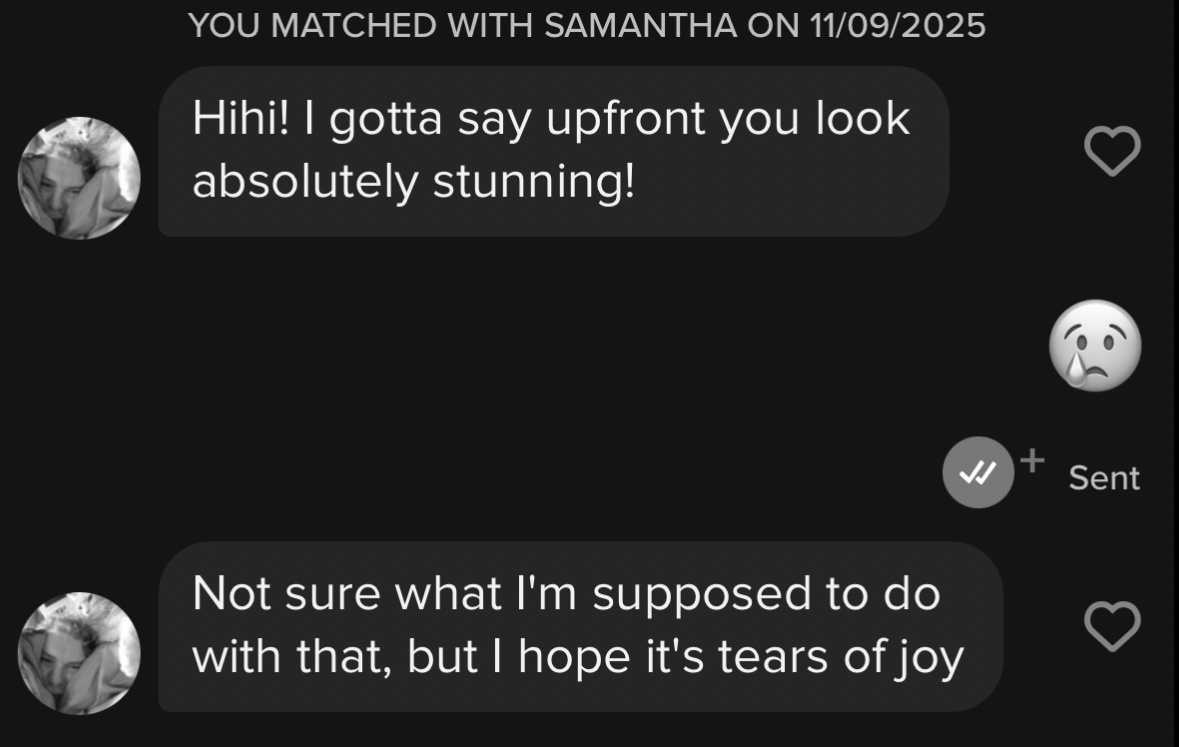Select the "Not sure what I'm supposed to do" bubble
Screen dimensions: 1179x747
coord(580,627)
